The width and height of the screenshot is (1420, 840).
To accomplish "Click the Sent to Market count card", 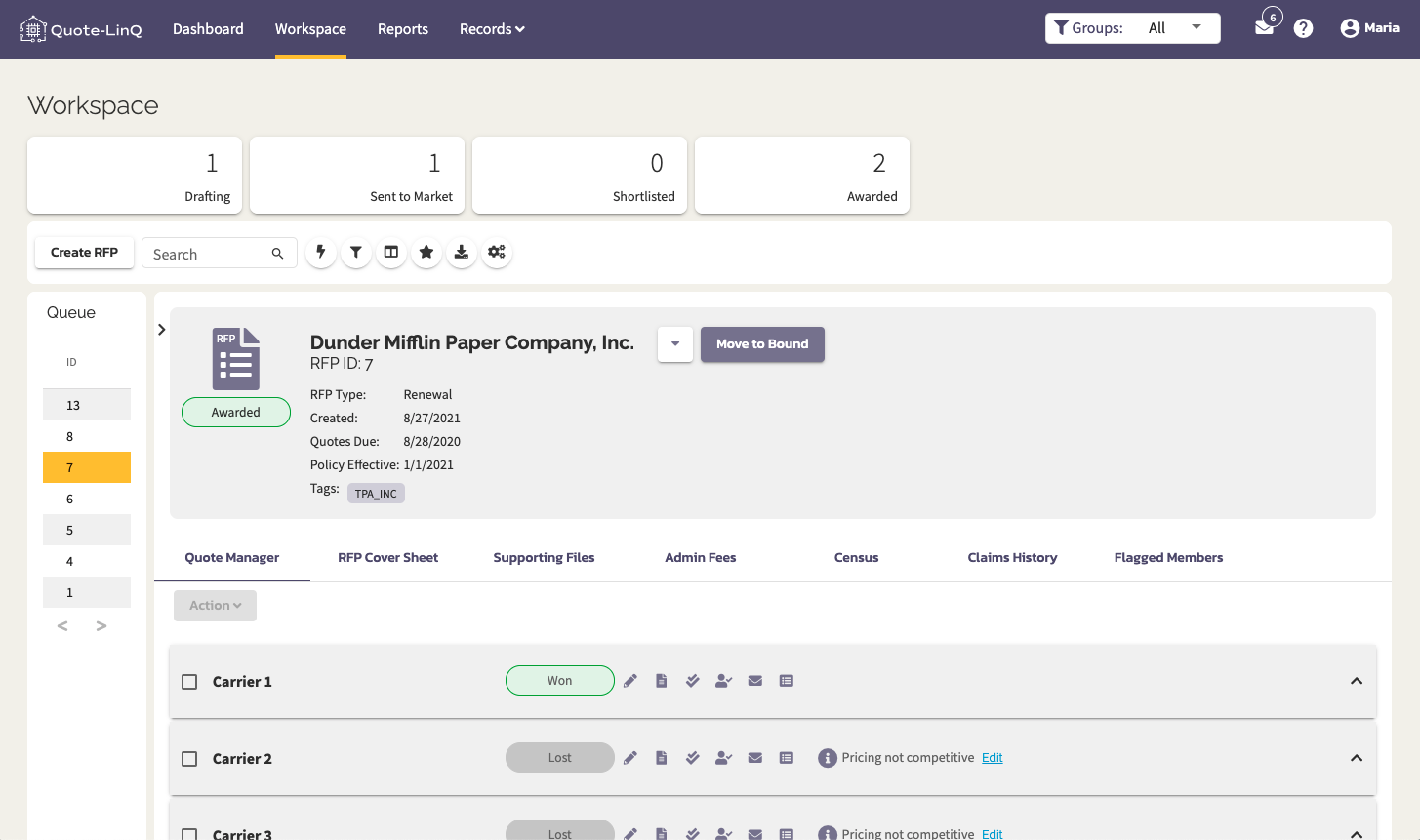I will [x=357, y=175].
